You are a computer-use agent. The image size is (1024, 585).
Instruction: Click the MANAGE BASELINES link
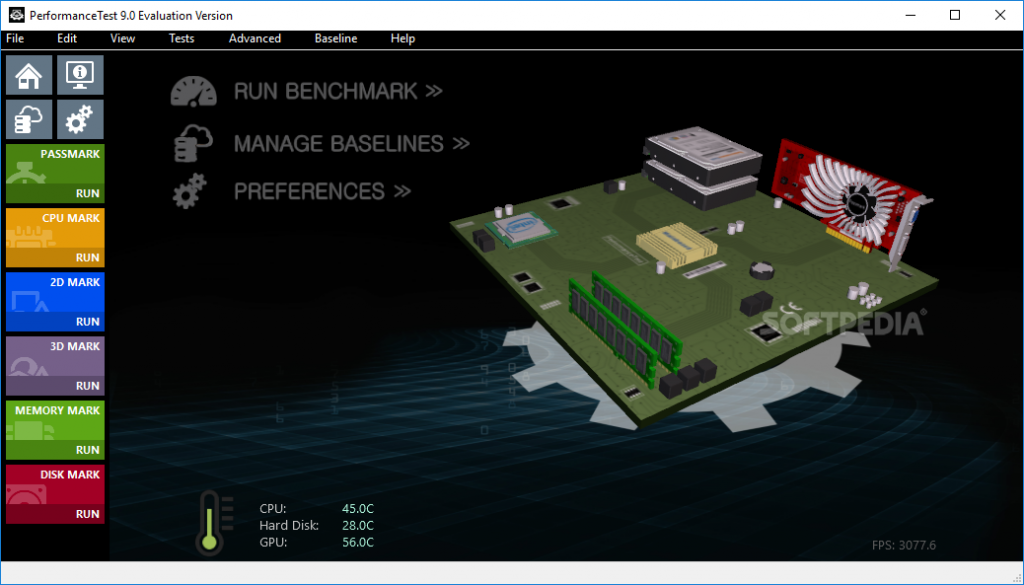coord(352,144)
